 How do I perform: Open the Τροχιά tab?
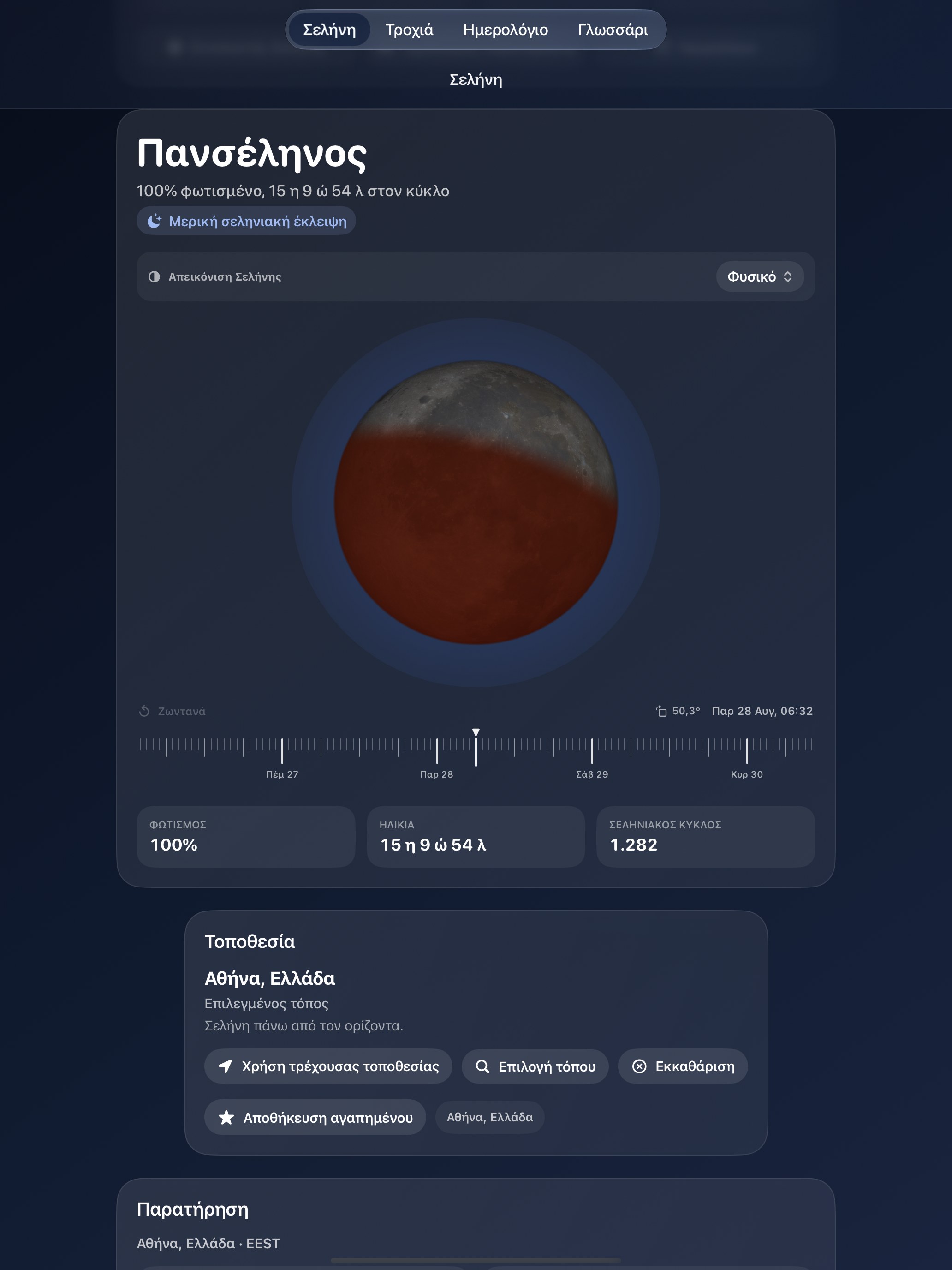point(409,30)
